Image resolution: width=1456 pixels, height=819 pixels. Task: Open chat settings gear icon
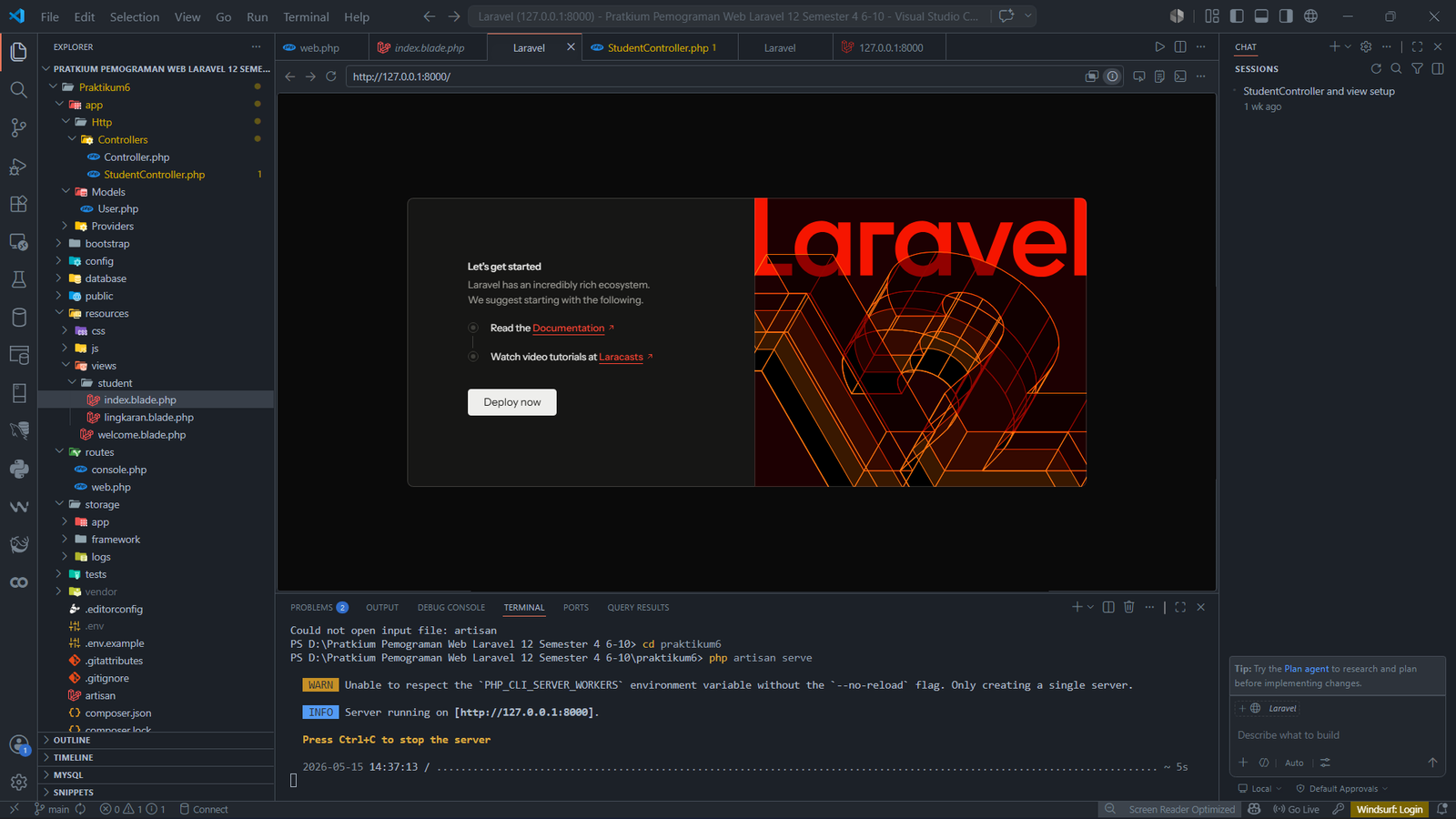pyautogui.click(x=1366, y=46)
